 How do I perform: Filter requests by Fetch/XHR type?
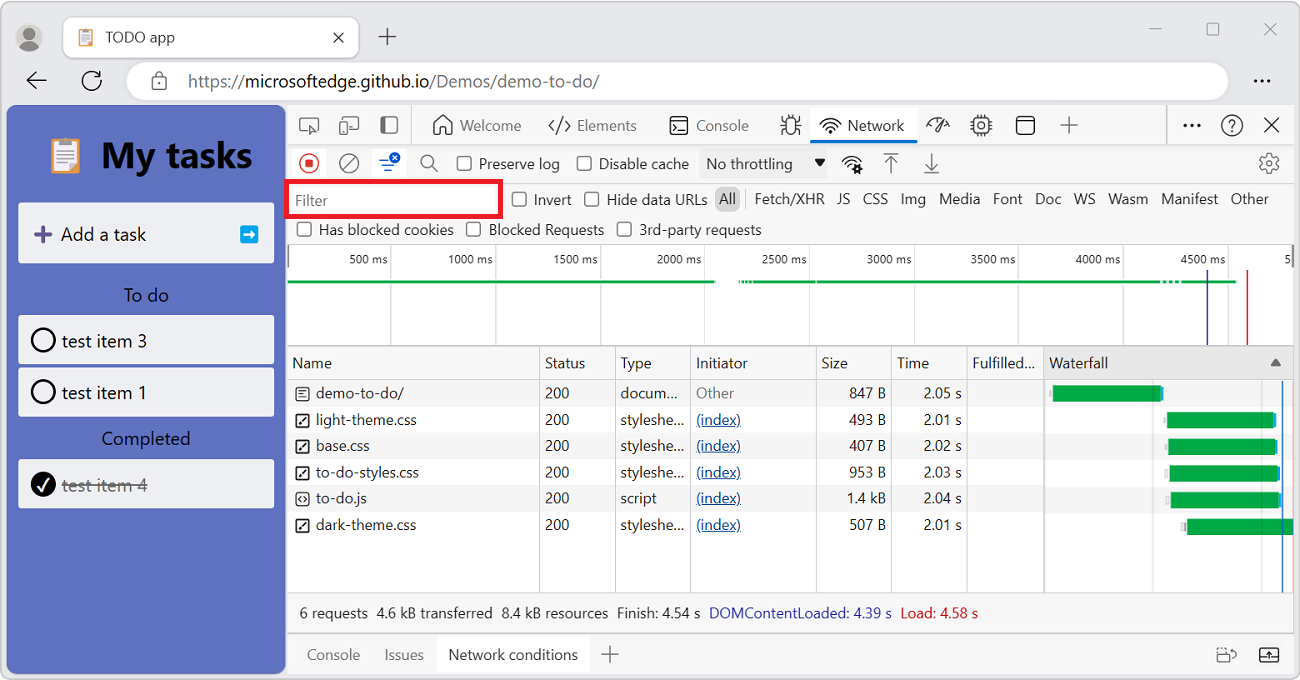coord(789,199)
